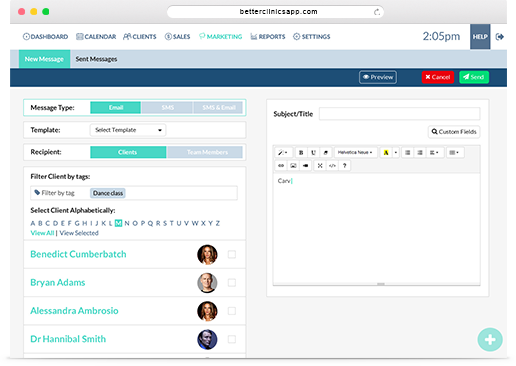516x366 pixels.
Task: Open Bryan Adams's avatar photo
Action: click(x=207, y=283)
